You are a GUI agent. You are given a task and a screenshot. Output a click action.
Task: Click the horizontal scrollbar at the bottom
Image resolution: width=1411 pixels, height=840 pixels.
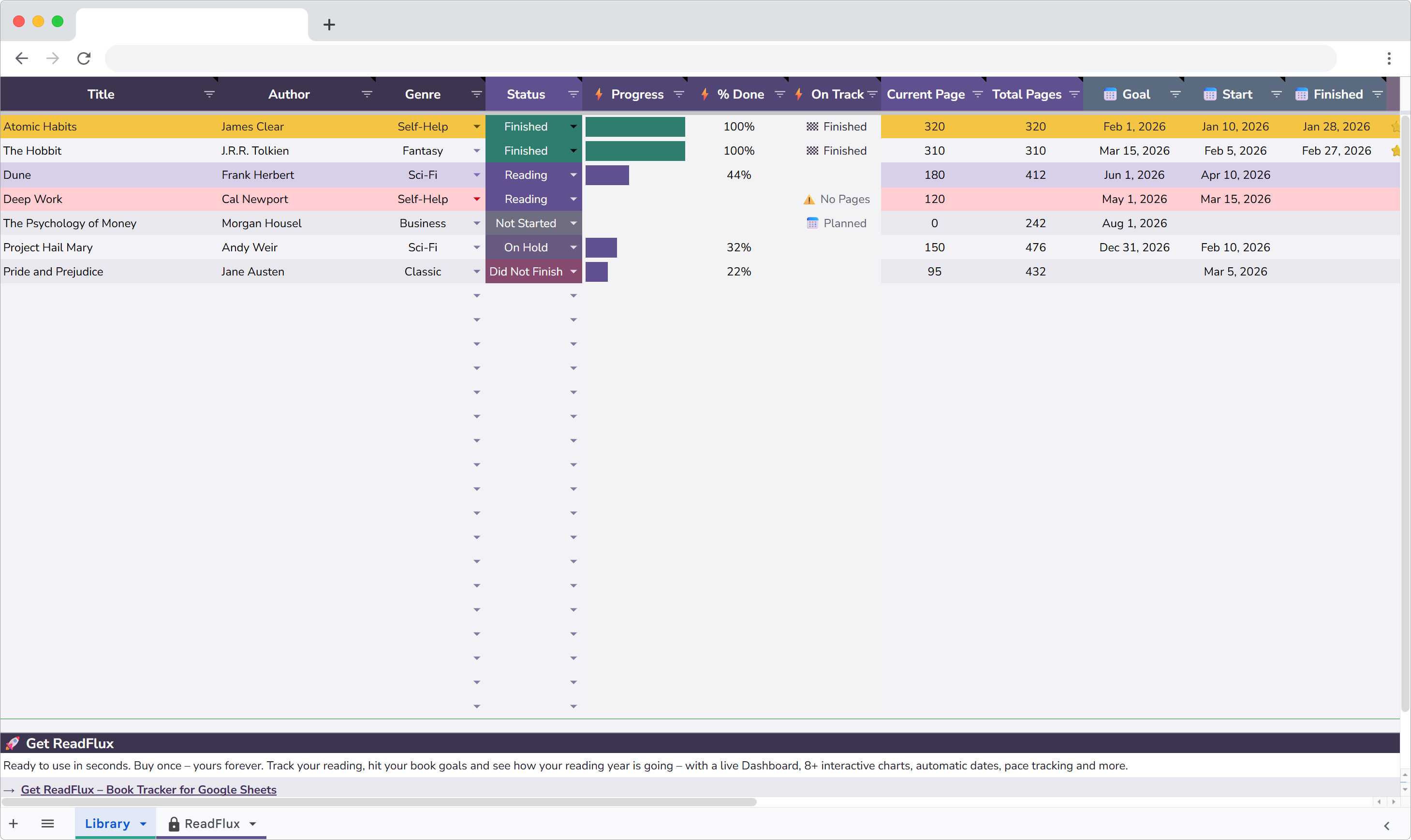(380, 801)
